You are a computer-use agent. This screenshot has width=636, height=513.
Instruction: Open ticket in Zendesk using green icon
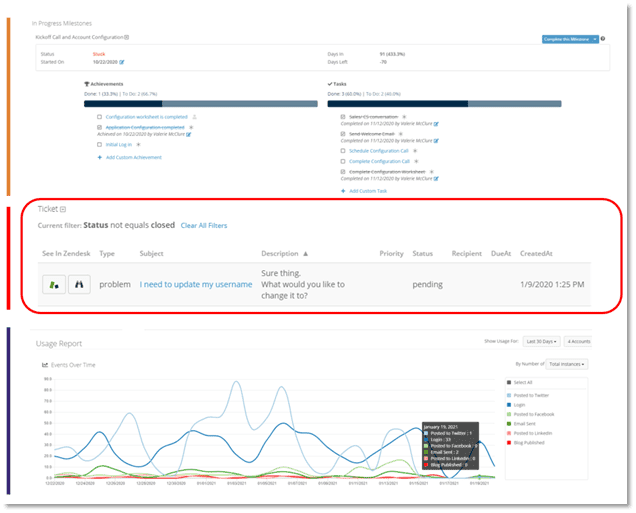(x=54, y=285)
